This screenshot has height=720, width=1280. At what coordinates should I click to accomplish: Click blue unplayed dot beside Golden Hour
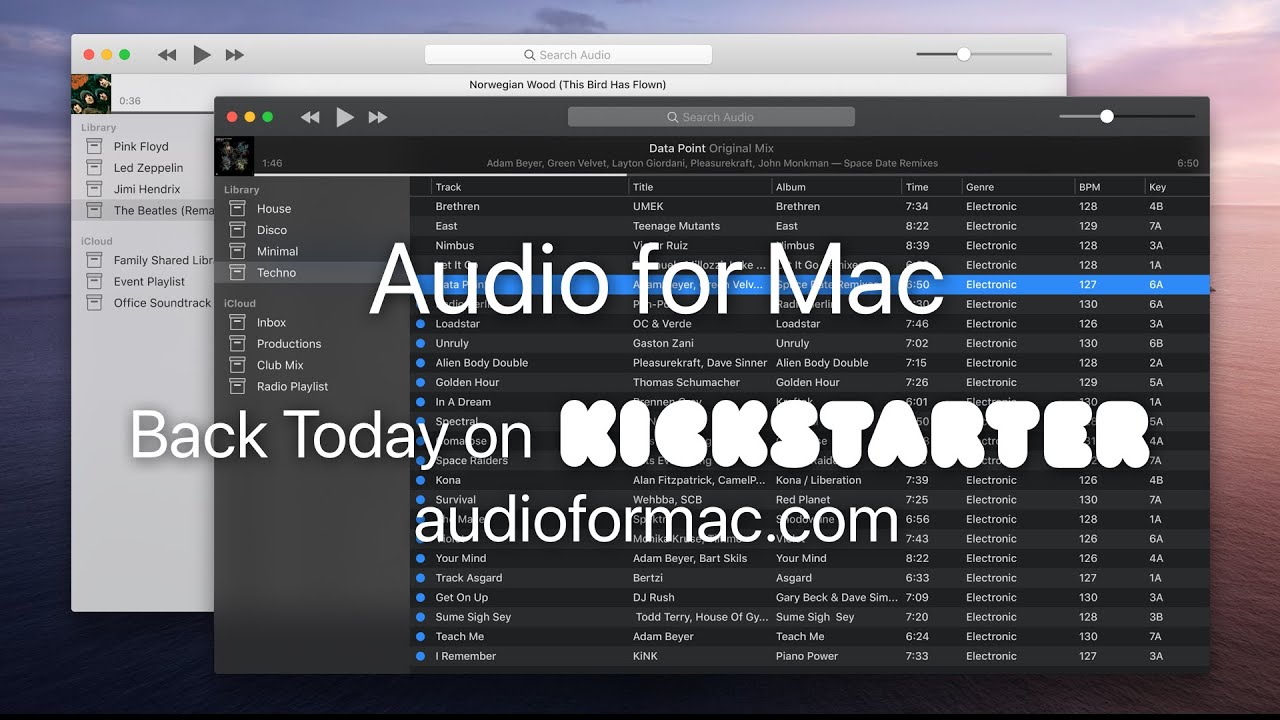pos(420,382)
